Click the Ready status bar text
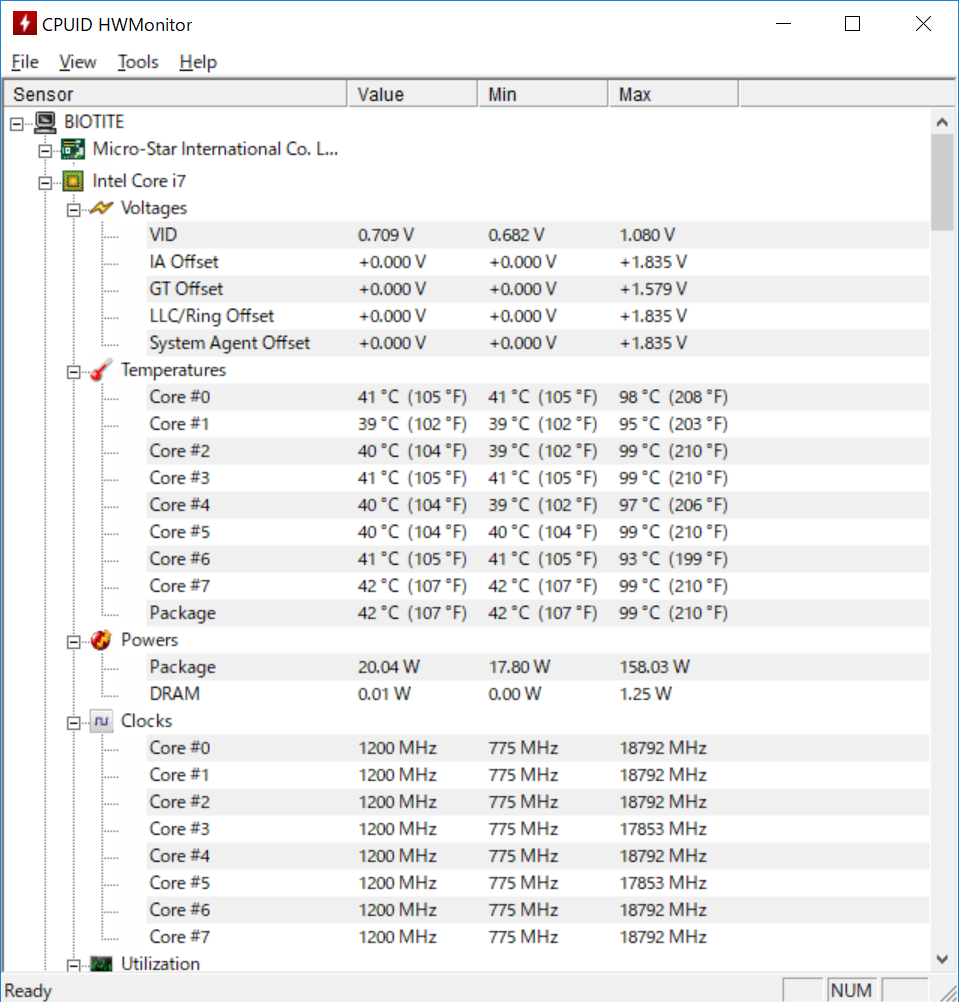Screen dimensions: 959x1002 [x=28, y=991]
